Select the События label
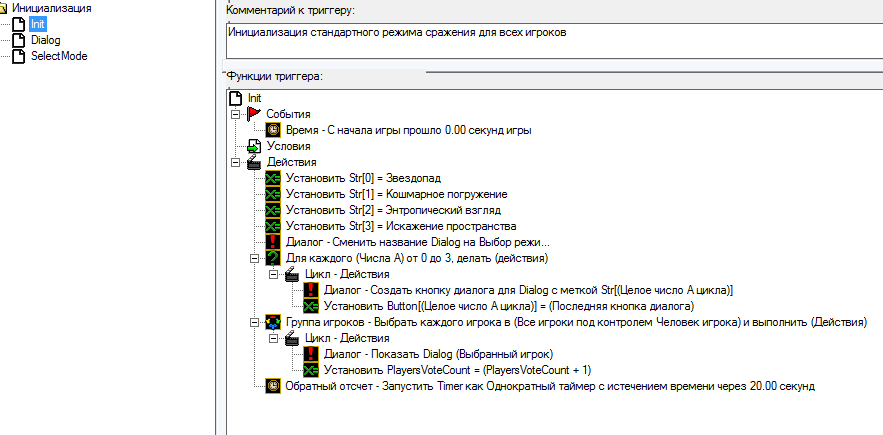Viewport: 883px width, 435px height. [288, 114]
